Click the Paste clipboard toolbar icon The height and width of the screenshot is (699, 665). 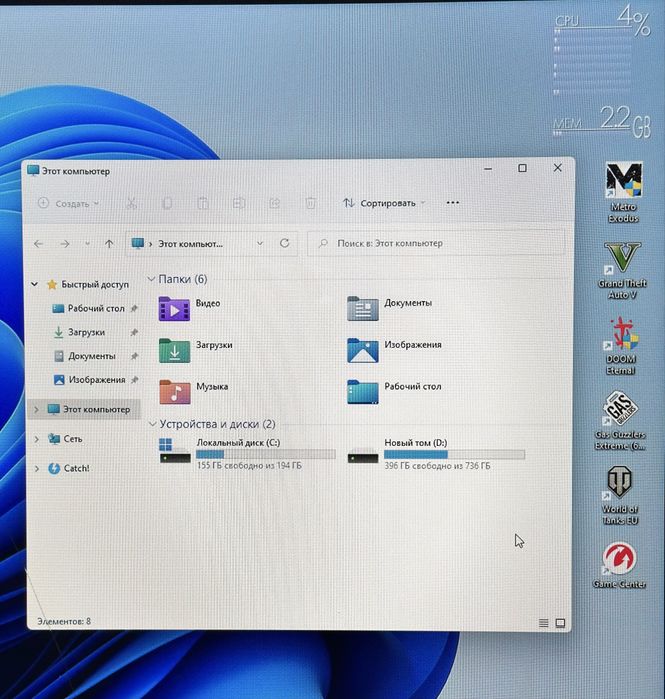click(203, 204)
